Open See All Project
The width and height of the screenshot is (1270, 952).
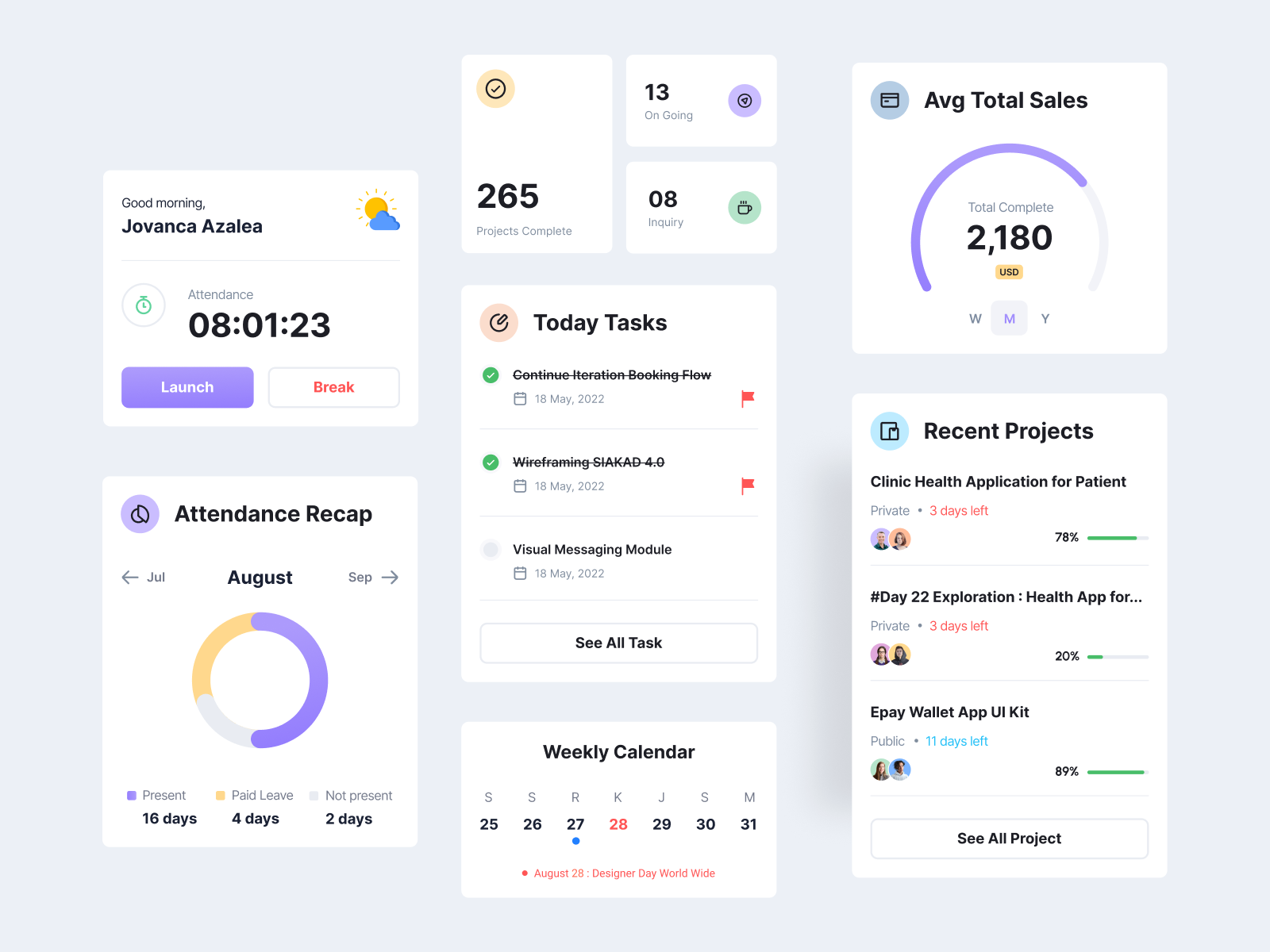1009,839
